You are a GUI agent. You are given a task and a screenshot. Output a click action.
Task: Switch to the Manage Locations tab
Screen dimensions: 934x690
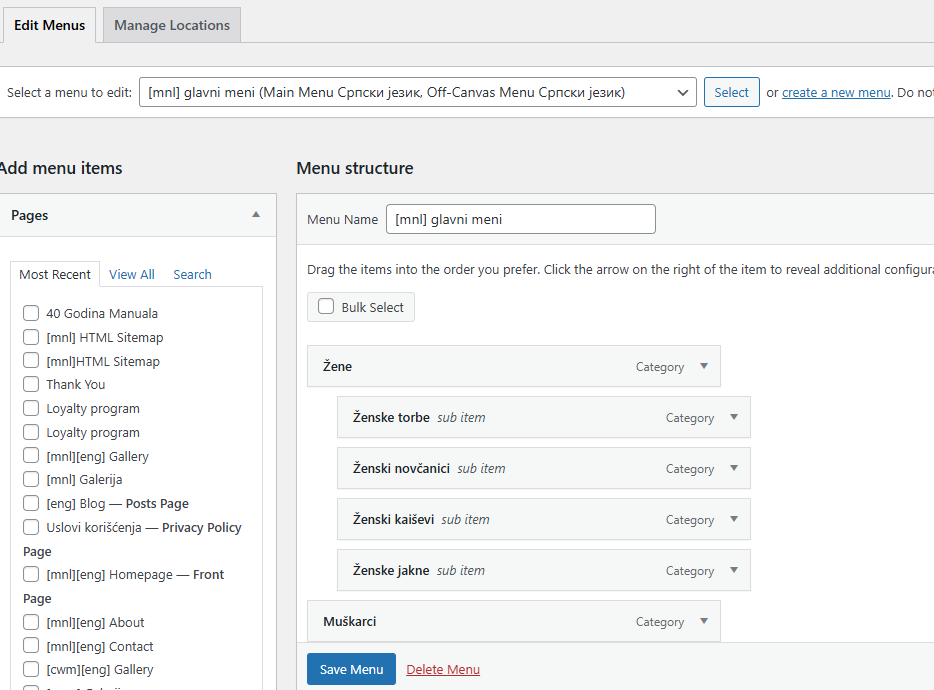click(x=172, y=26)
